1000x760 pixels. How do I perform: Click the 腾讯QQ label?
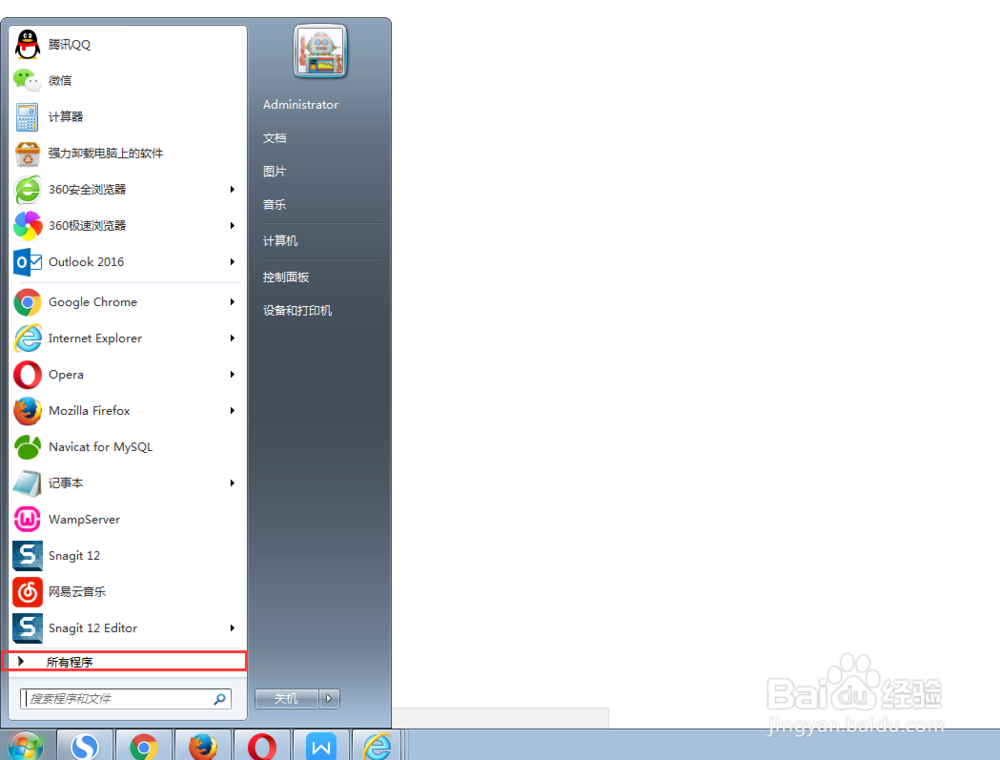pos(70,45)
